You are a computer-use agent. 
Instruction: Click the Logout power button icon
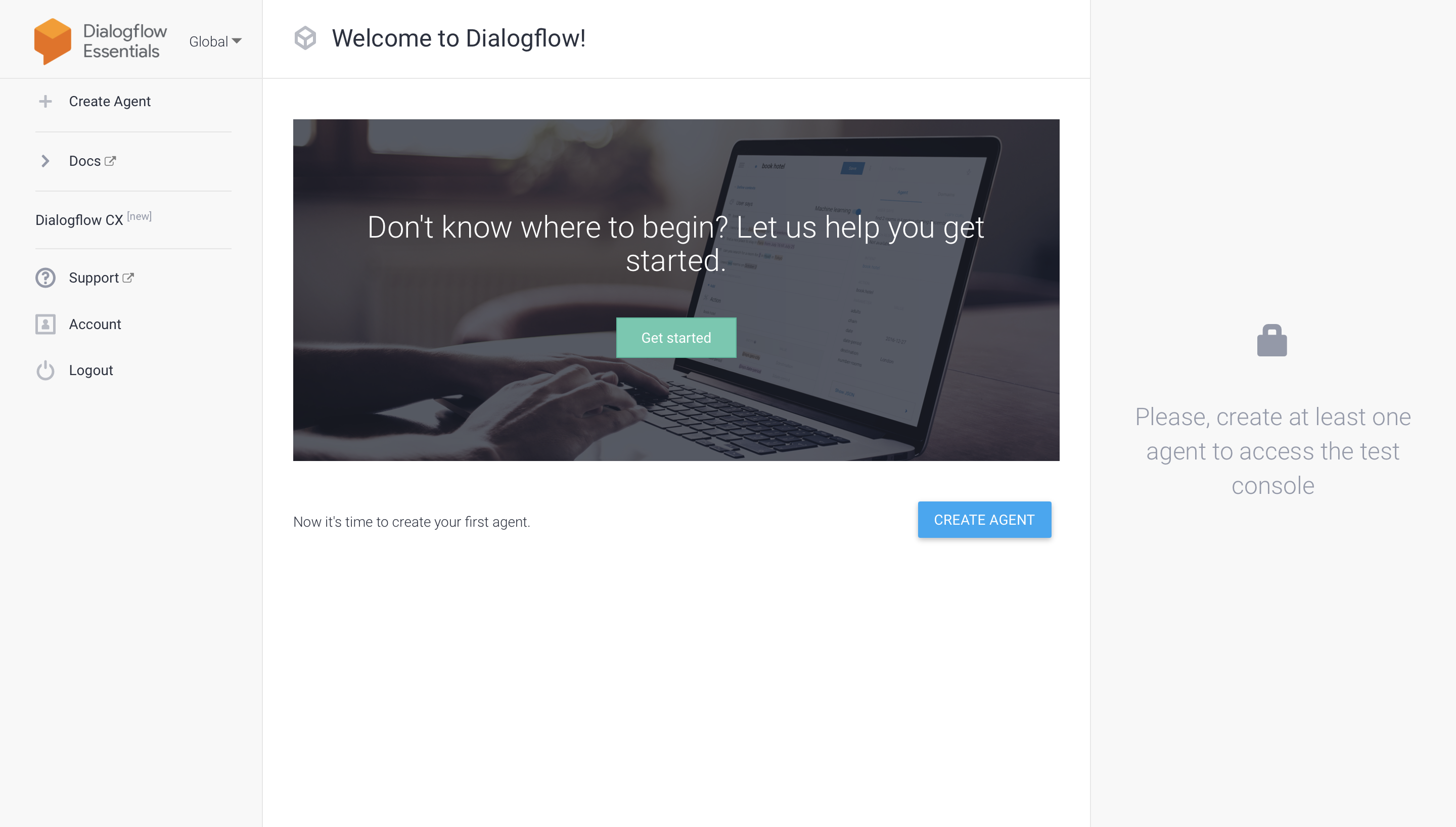click(45, 370)
